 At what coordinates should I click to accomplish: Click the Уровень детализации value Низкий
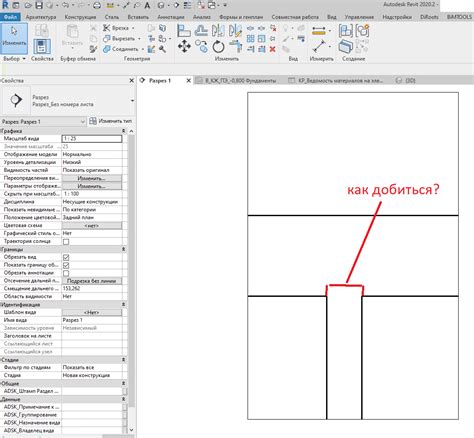[92, 162]
